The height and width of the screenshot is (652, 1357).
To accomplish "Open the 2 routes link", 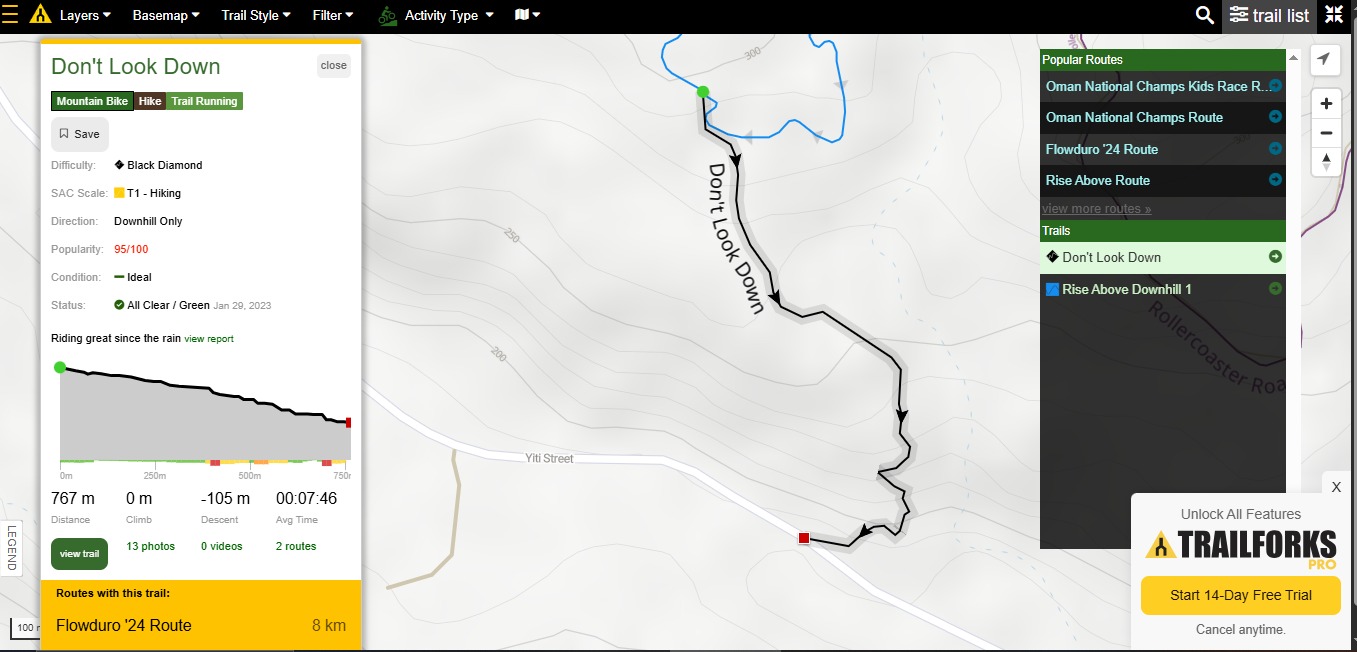I will point(296,546).
